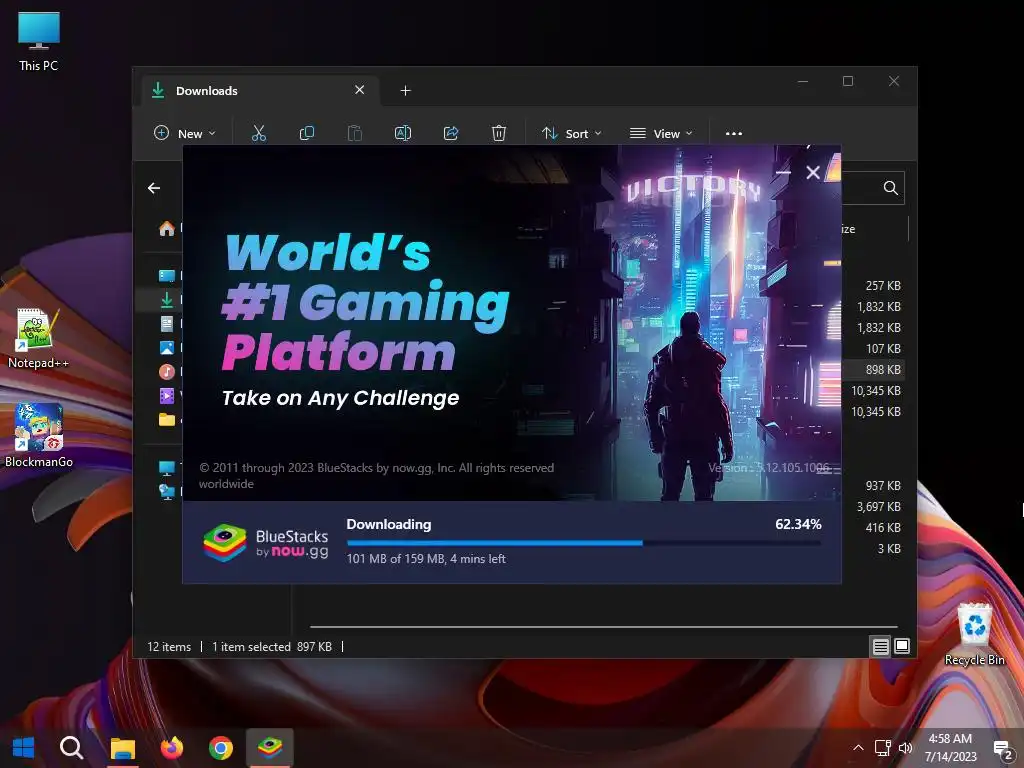Select the Network icon in the sidebar
Image resolution: width=1024 pixels, height=768 pixels.
tap(167, 492)
